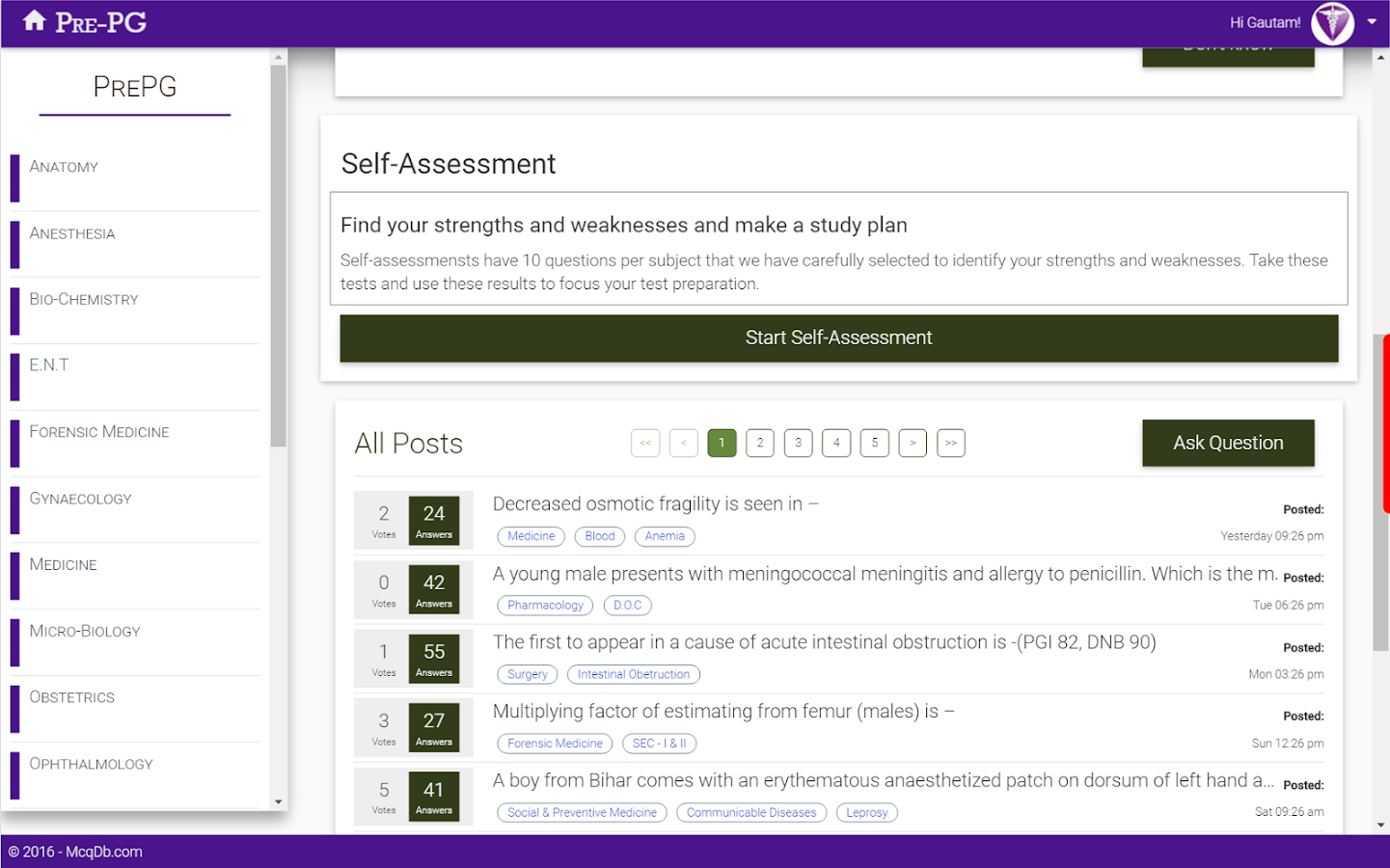
Task: Click the user avatar caduceus icon
Action: click(1332, 23)
